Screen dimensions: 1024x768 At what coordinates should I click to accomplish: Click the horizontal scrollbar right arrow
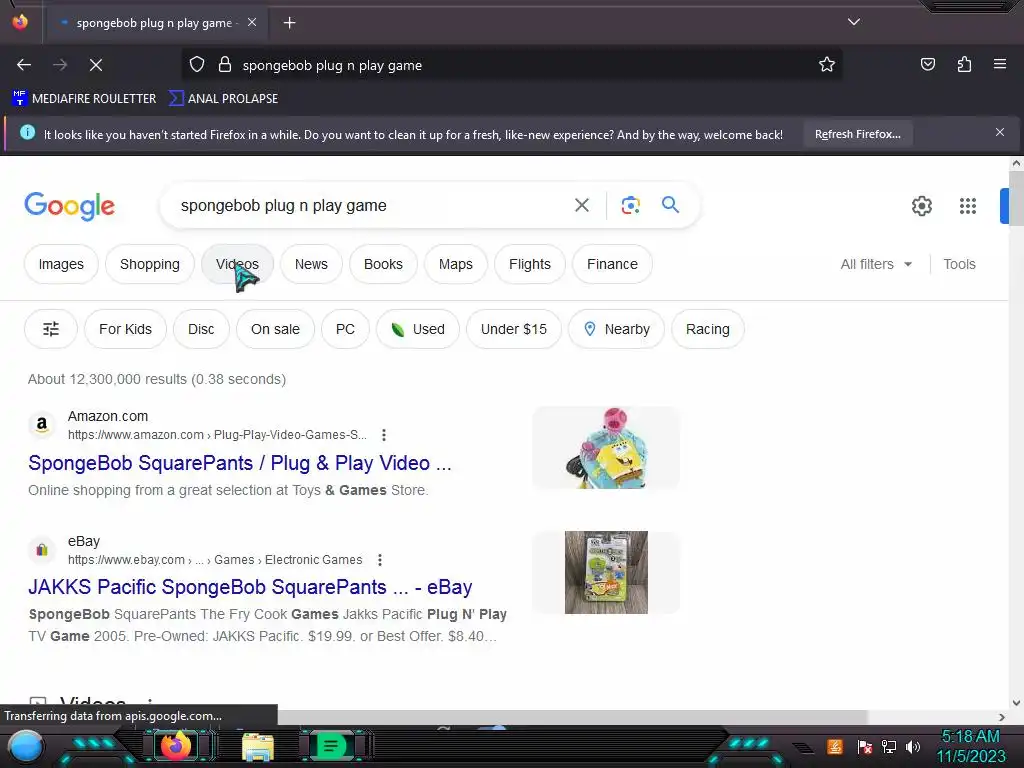click(1002, 717)
